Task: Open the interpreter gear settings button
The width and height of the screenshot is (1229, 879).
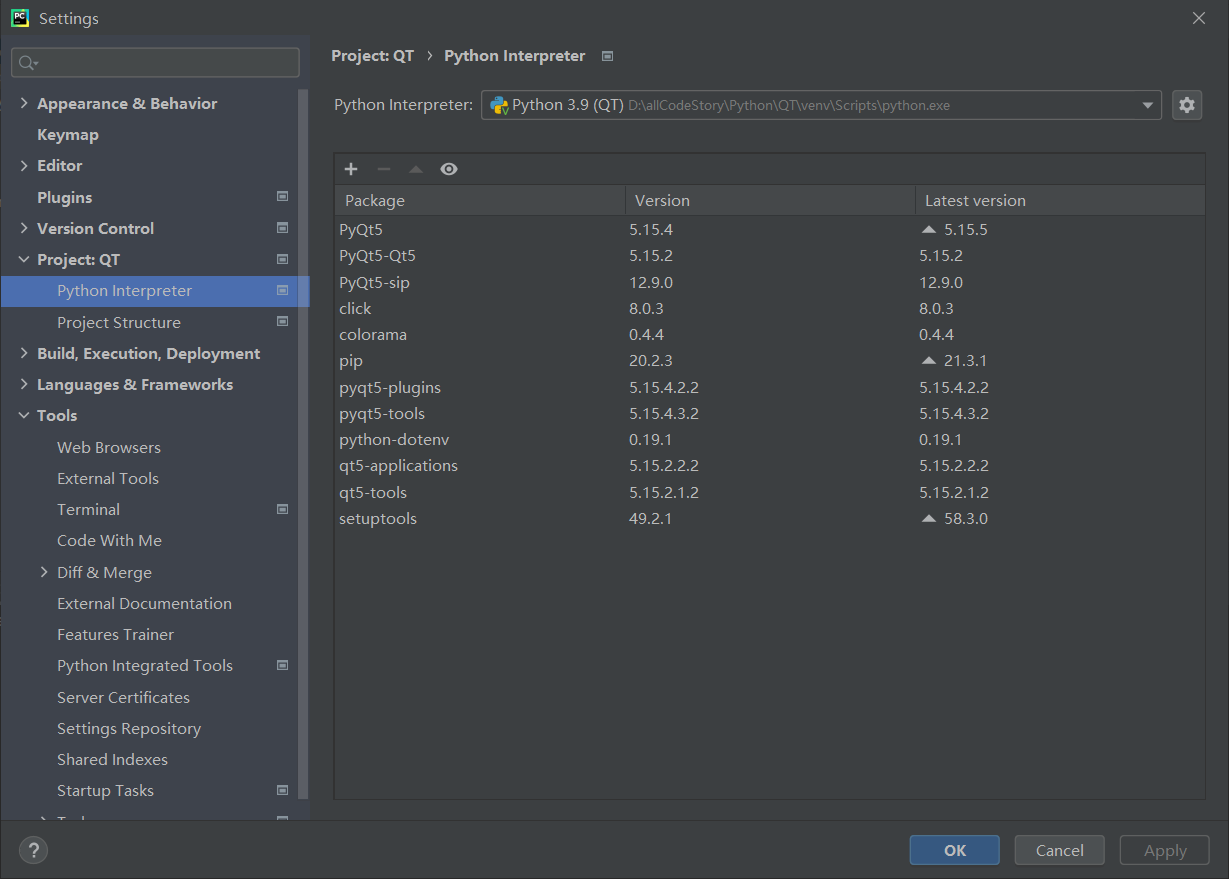Action: click(1187, 105)
